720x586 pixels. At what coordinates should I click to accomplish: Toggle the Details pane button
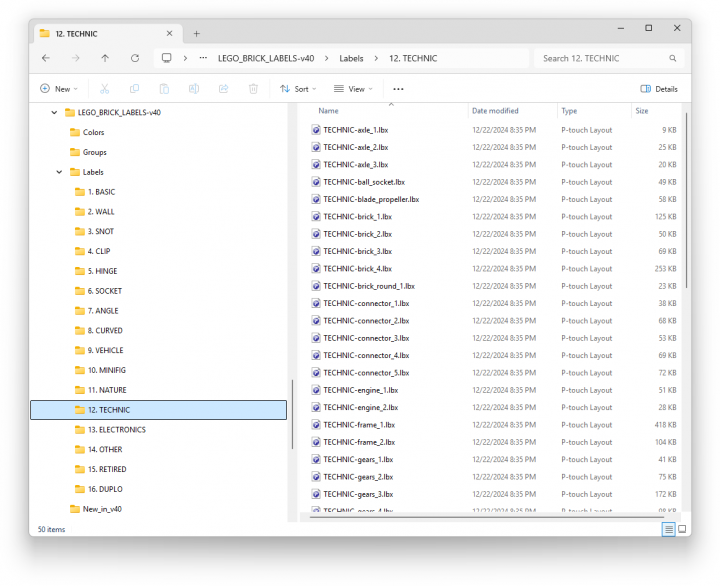[x=659, y=89]
